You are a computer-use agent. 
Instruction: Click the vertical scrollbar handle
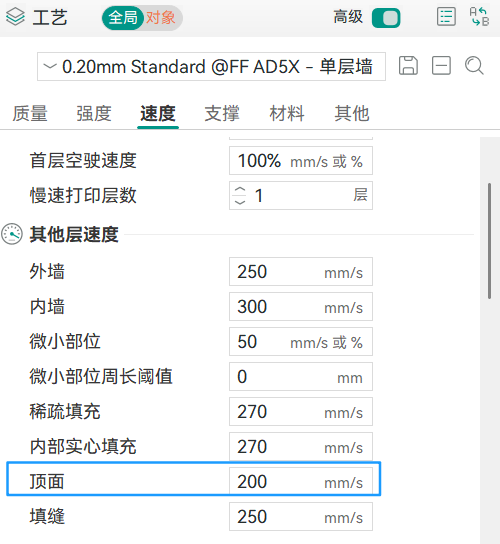[489, 241]
